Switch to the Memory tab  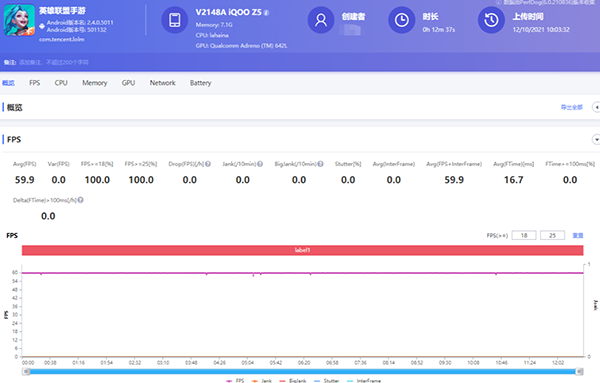[x=95, y=83]
